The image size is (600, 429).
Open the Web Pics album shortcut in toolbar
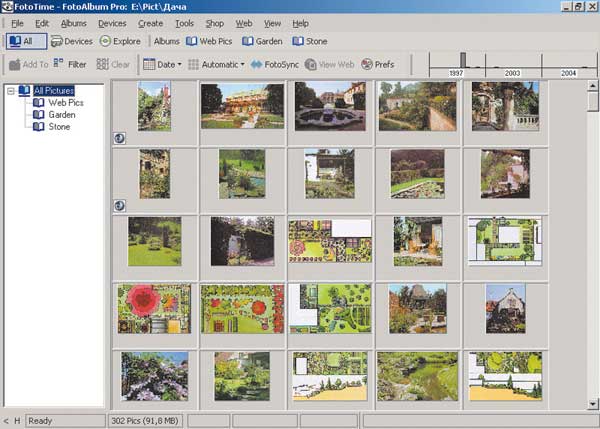209,41
